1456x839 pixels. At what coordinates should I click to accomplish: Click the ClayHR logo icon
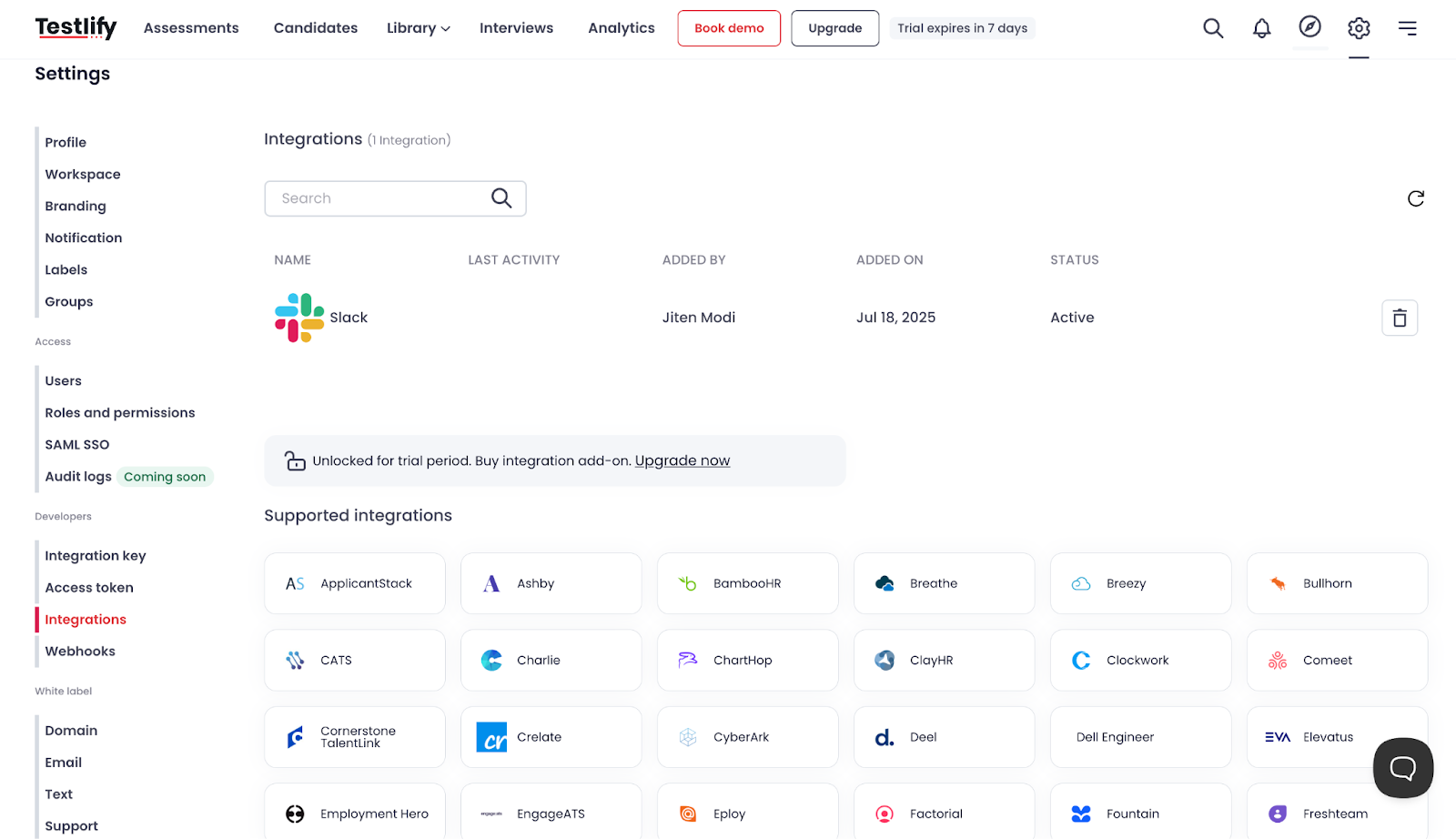tap(885, 660)
